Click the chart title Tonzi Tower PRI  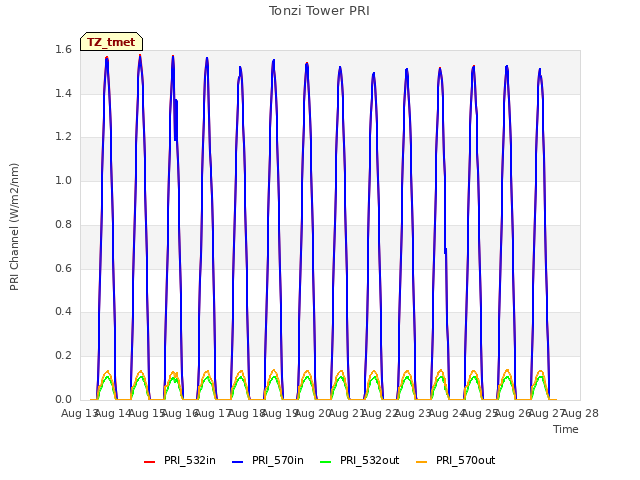pos(319,11)
